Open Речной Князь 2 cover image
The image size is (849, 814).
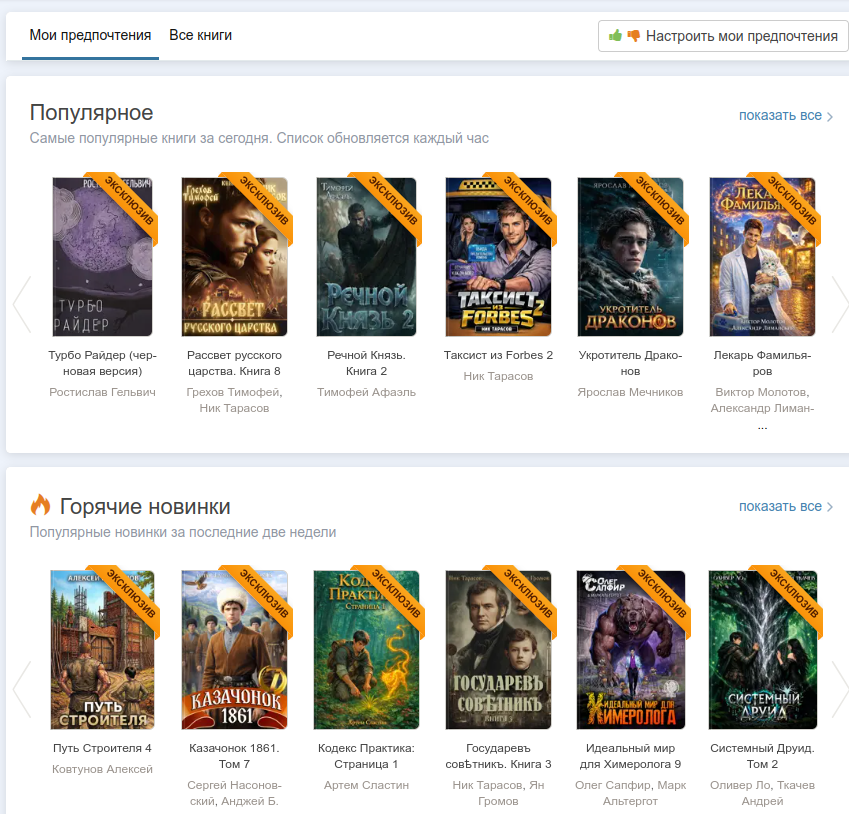pyautogui.click(x=366, y=257)
